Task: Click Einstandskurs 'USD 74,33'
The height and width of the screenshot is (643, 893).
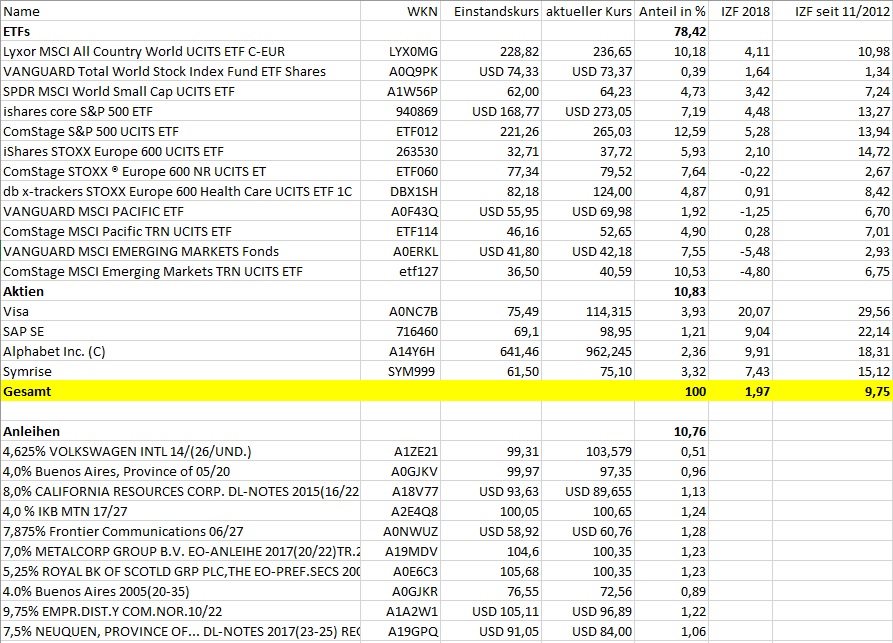Action: click(x=491, y=71)
